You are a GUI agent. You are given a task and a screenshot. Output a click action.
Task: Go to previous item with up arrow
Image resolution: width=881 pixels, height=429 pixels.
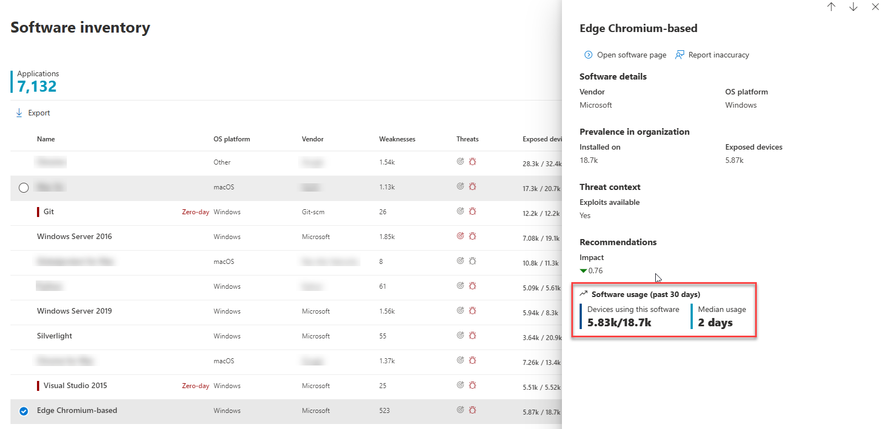click(x=831, y=7)
